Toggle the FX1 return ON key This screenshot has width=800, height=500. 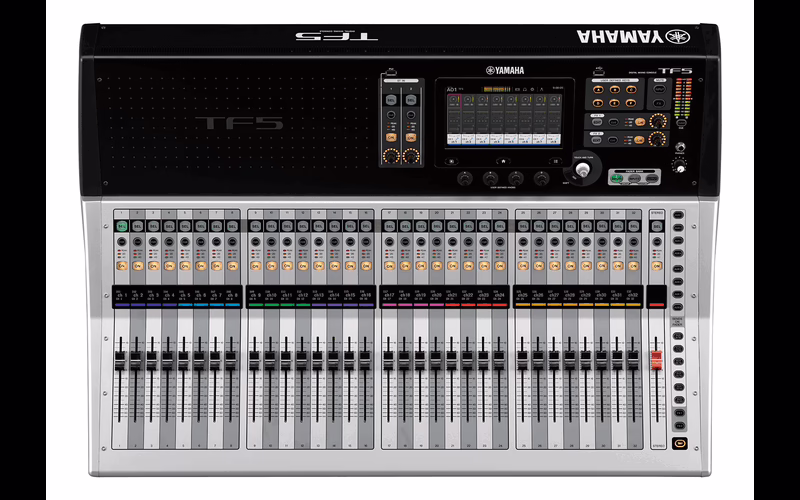(x=640, y=122)
